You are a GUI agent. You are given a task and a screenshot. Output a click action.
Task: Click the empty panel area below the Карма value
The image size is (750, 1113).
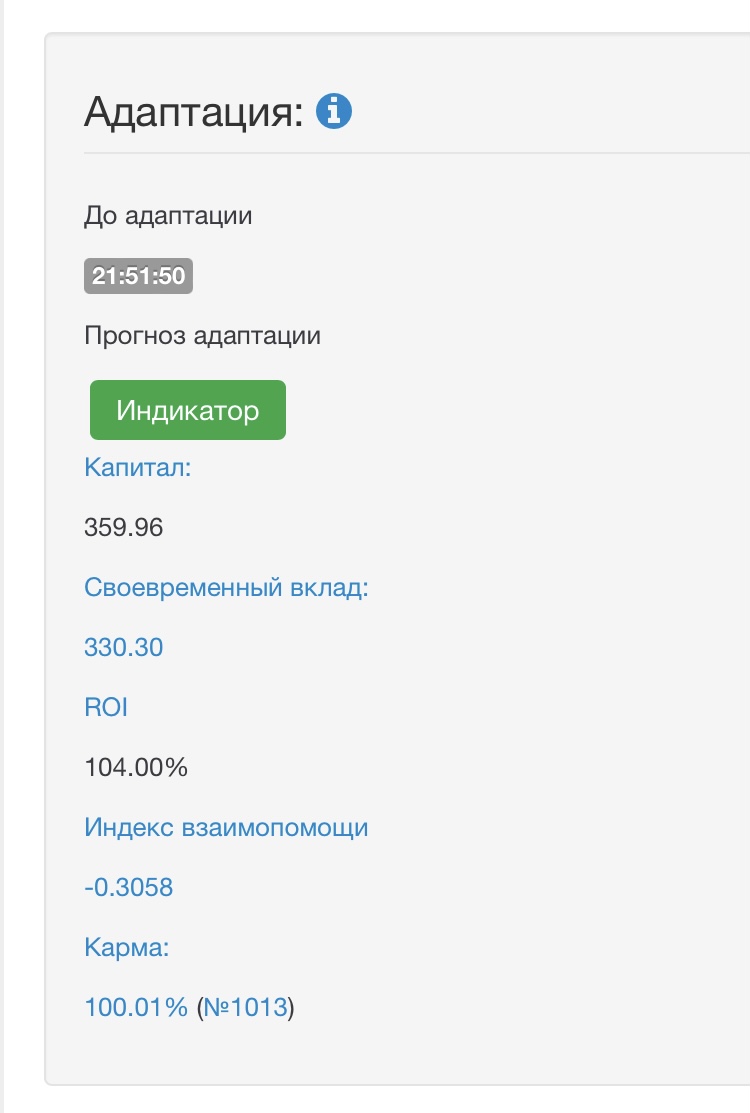coord(400,1052)
